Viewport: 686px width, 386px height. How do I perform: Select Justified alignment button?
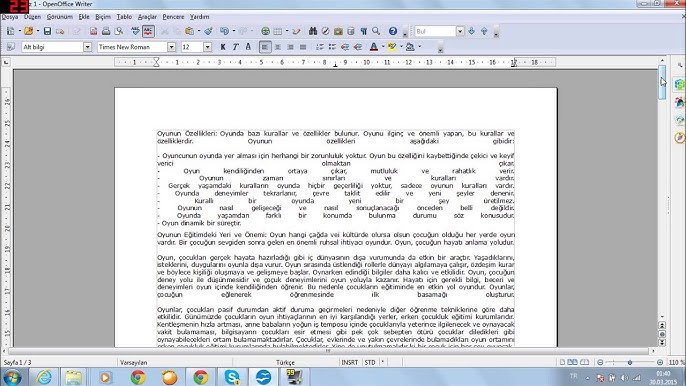click(303, 47)
